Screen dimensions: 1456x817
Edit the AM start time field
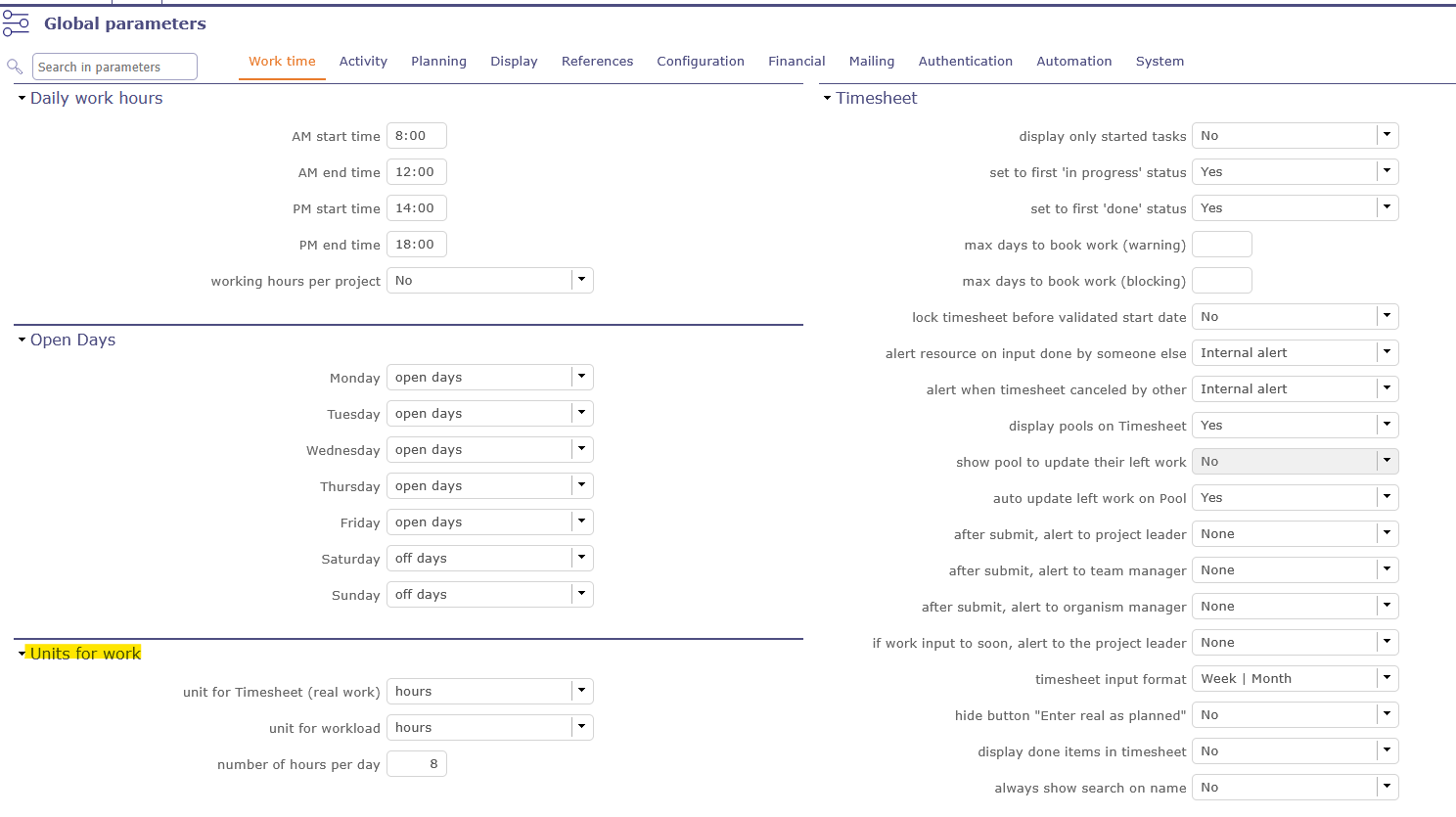click(x=416, y=136)
